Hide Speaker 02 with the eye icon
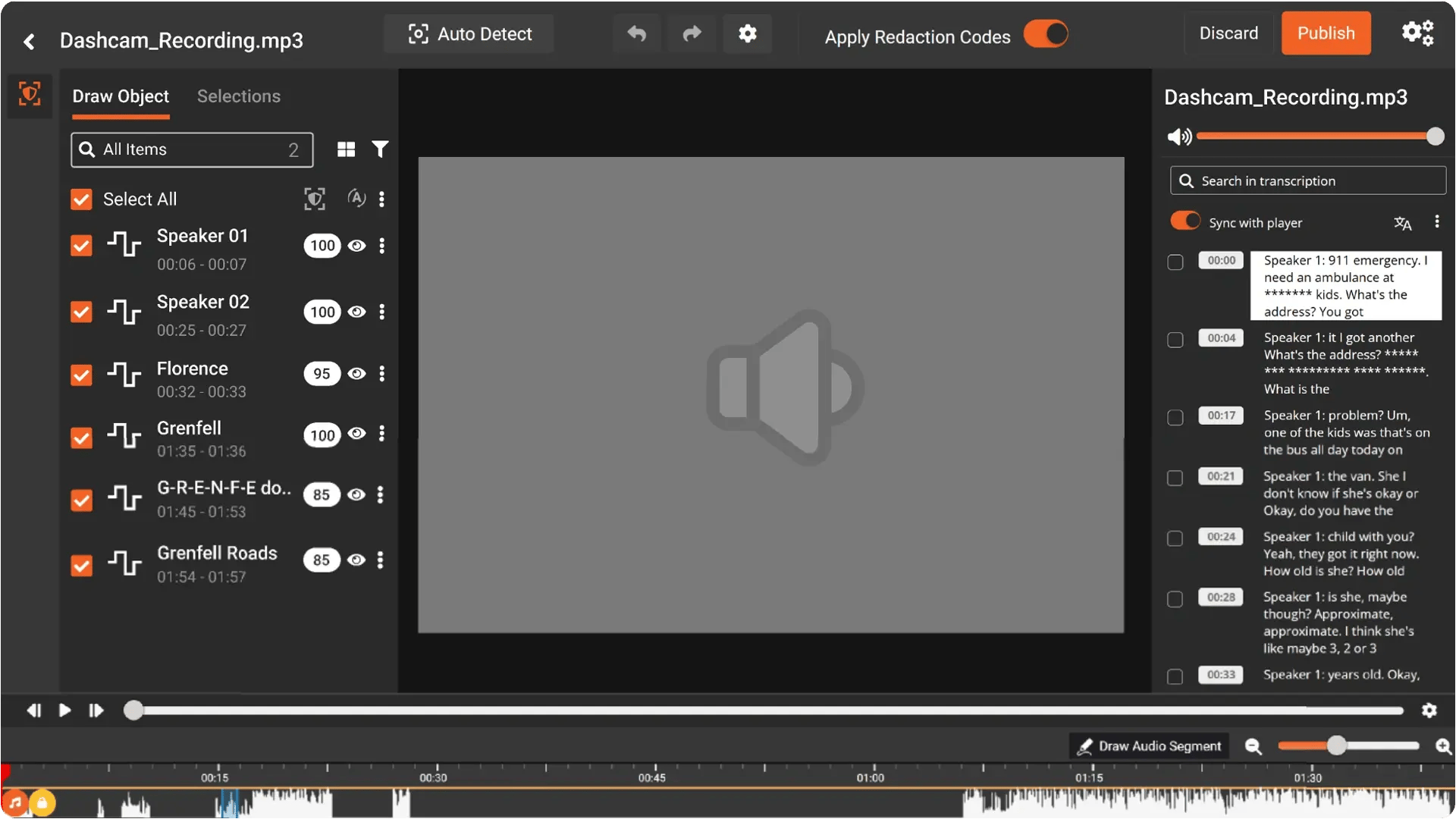The height and width of the screenshot is (819, 1456). [356, 312]
